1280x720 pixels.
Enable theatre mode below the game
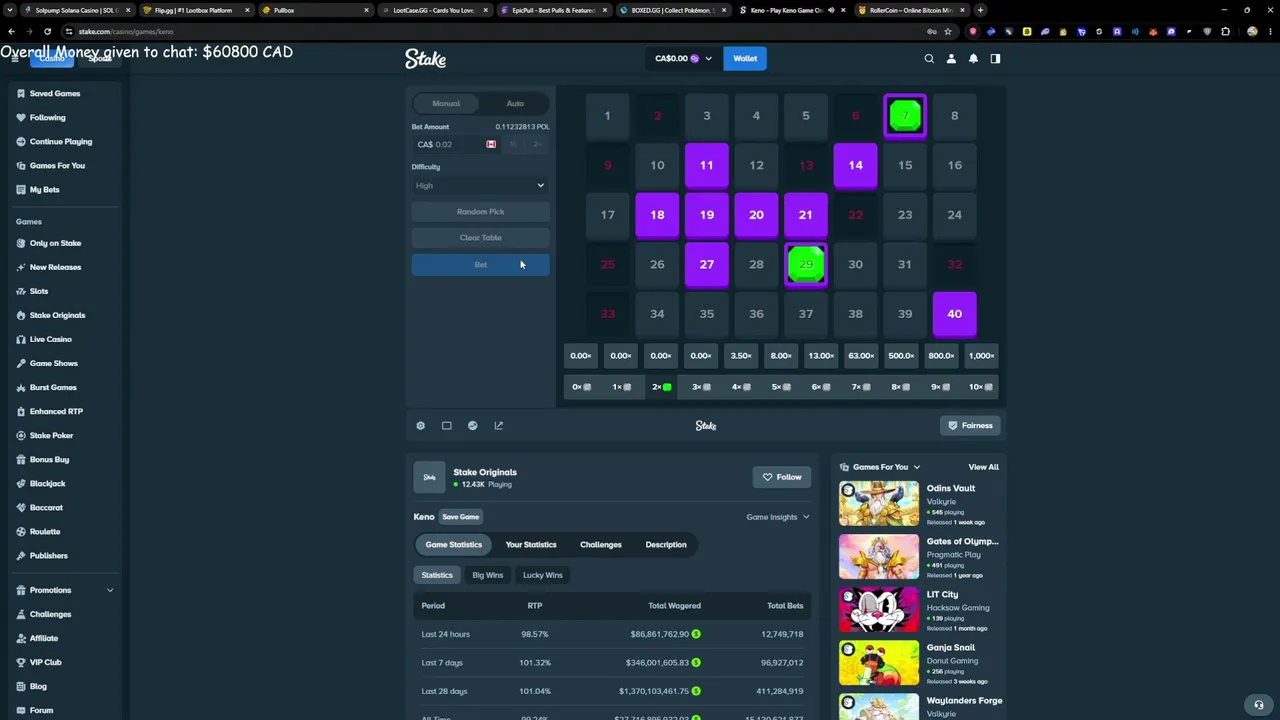point(447,426)
